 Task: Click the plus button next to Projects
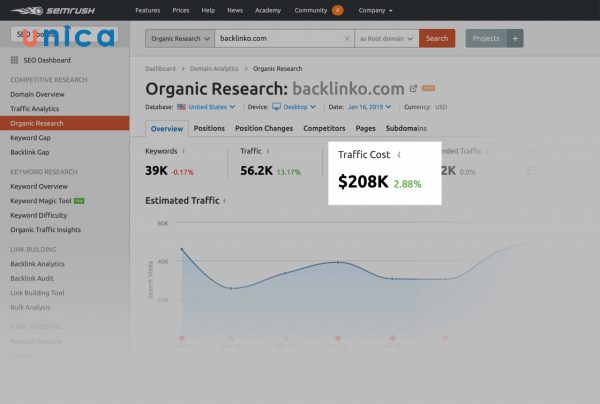click(x=515, y=39)
